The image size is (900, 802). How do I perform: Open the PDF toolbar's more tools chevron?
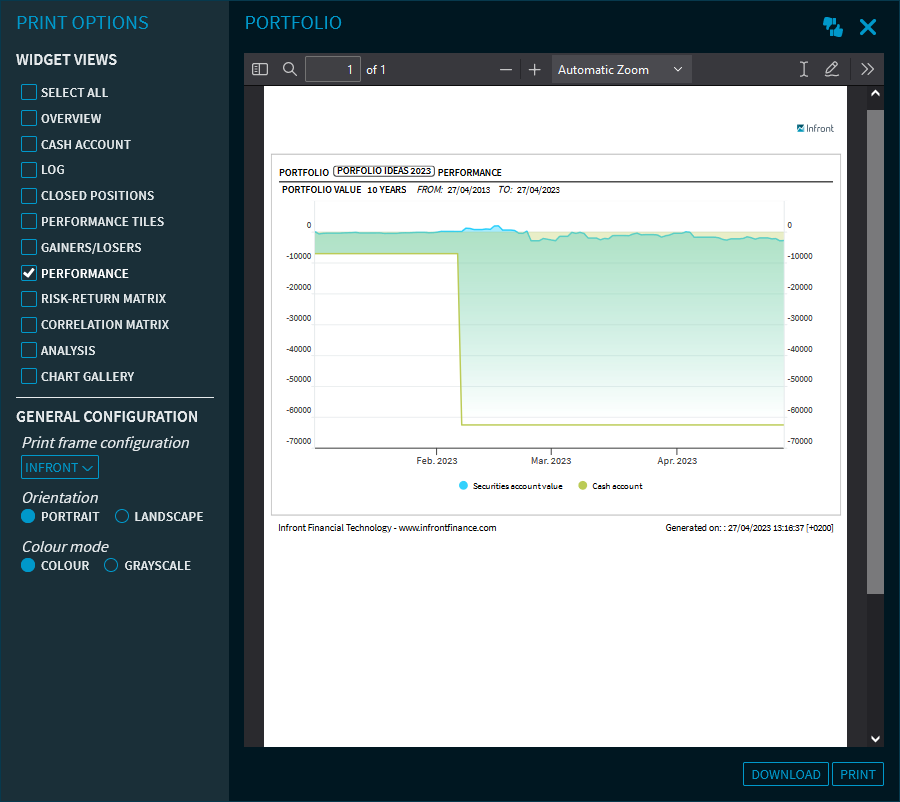tap(867, 69)
